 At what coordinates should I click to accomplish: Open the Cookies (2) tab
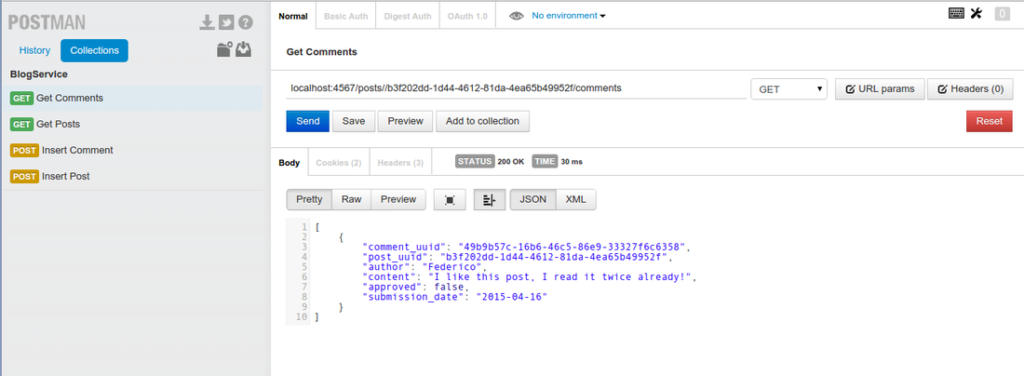tap(339, 163)
